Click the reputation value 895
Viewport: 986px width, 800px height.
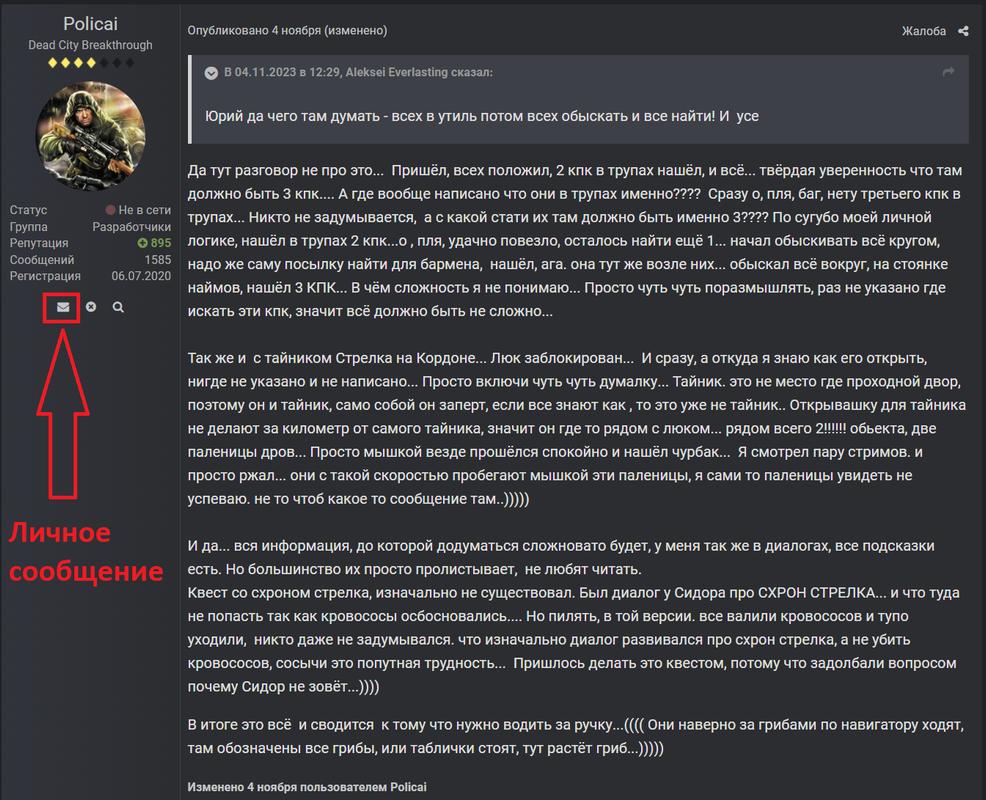[160, 243]
